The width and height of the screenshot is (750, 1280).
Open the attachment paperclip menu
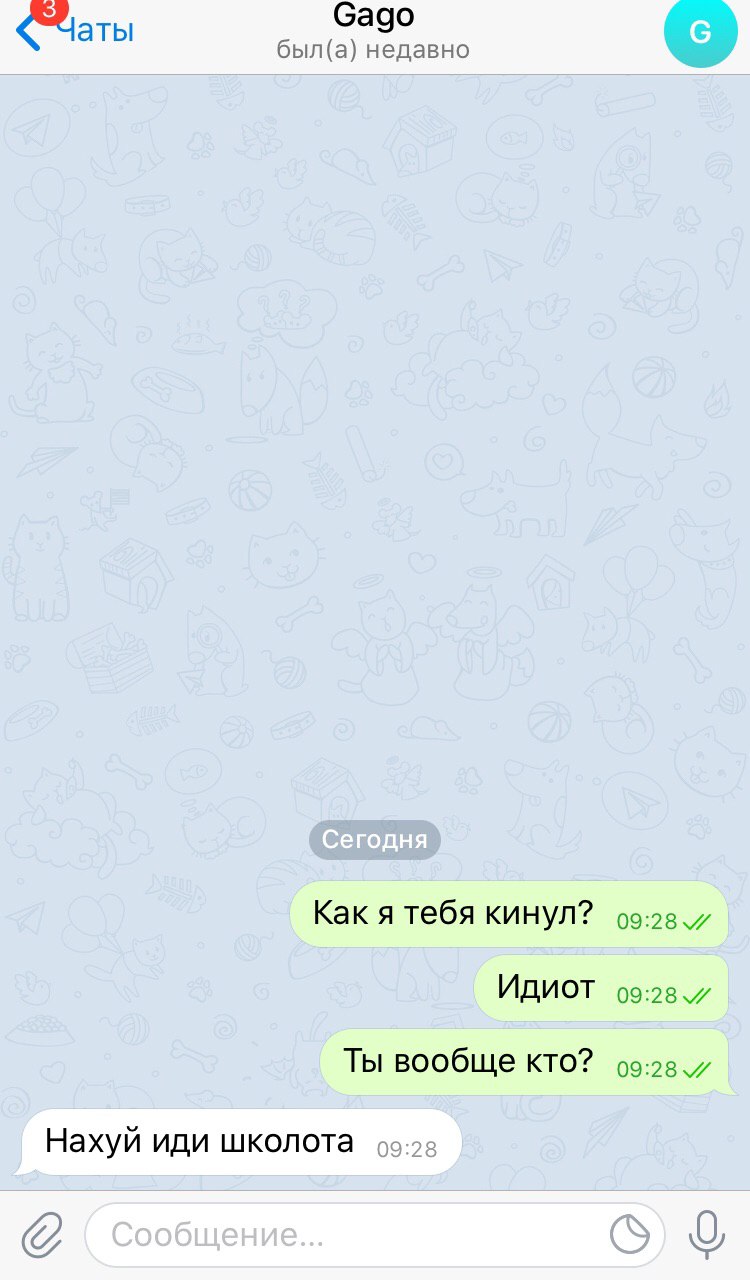[42, 1235]
